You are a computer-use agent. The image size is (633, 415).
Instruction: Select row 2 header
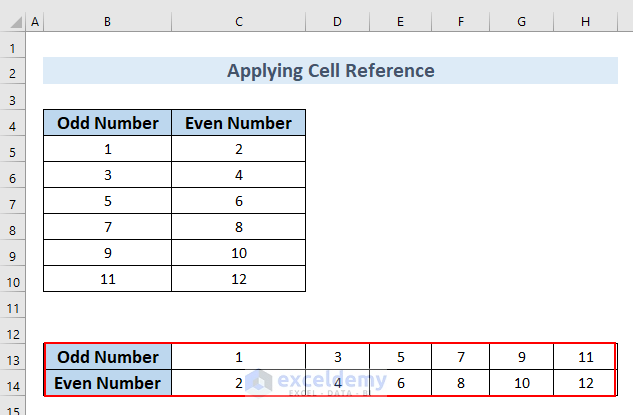(x=14, y=72)
